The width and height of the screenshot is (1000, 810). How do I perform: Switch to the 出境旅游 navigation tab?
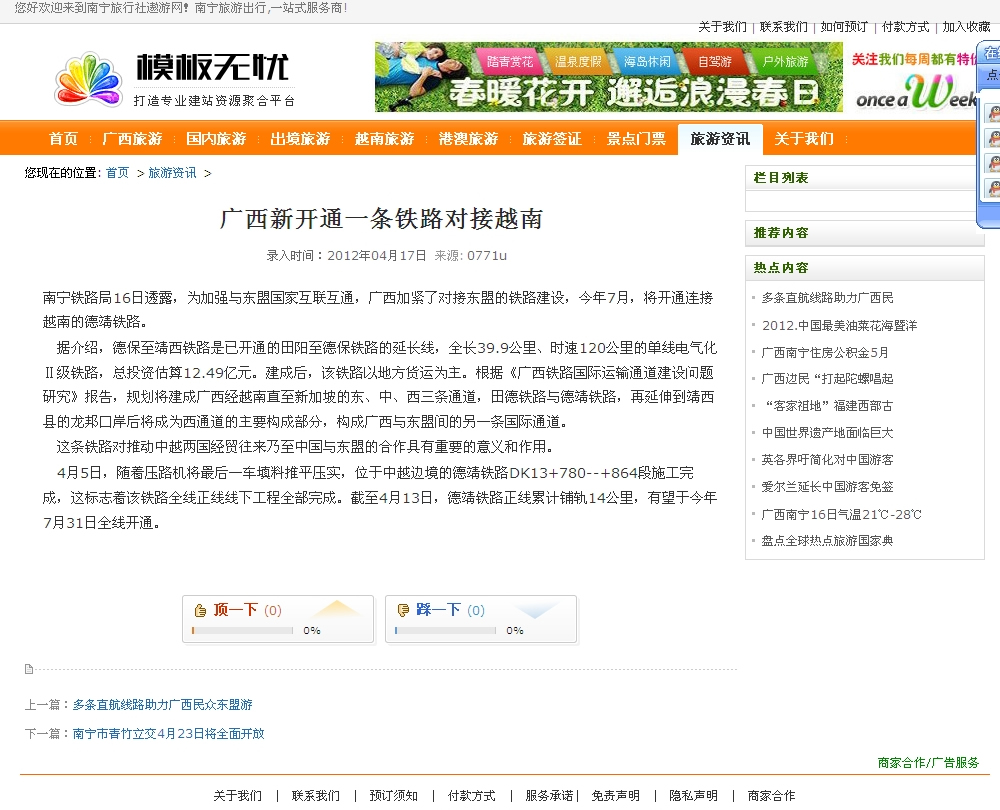tap(300, 139)
